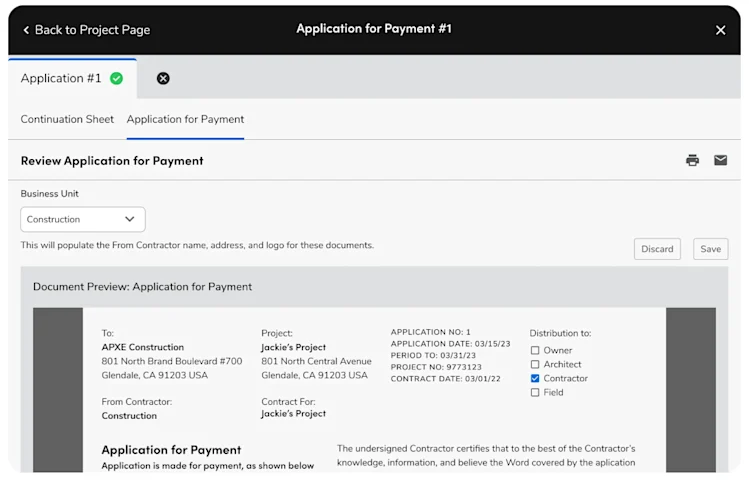Viewport: 749px width, 480px height.
Task: Click '801 North Brand Boulevard #700' address
Action: [x=171, y=362]
